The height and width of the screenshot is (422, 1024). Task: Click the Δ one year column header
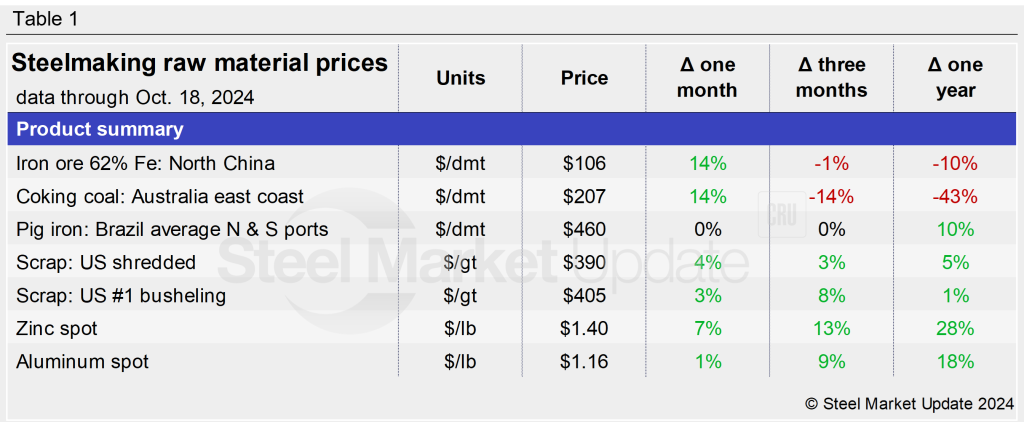click(x=954, y=78)
